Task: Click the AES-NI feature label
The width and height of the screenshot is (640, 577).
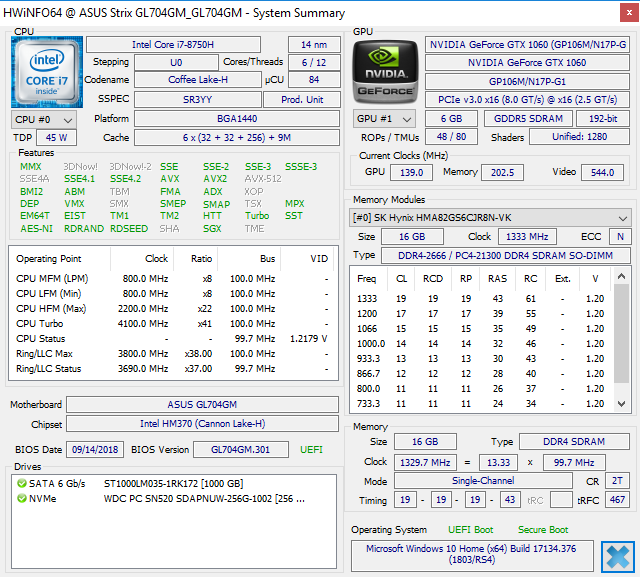Action: tap(37, 229)
